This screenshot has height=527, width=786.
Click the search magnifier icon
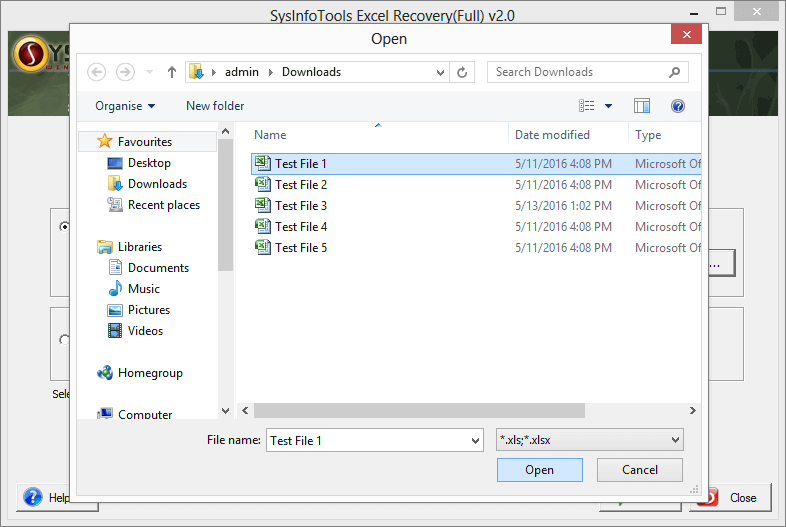[x=676, y=72]
